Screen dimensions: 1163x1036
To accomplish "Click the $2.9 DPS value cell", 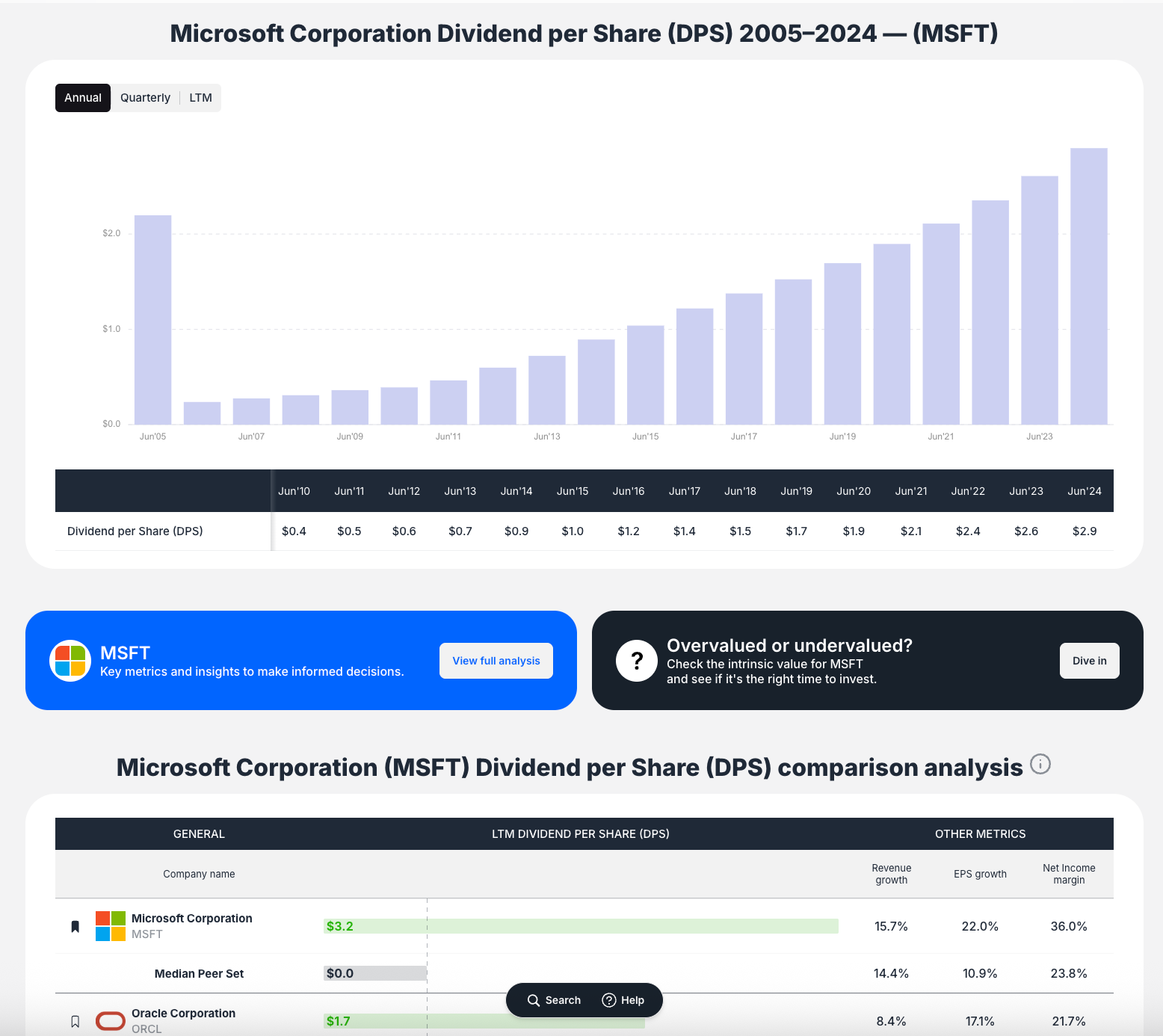I will (x=1085, y=531).
